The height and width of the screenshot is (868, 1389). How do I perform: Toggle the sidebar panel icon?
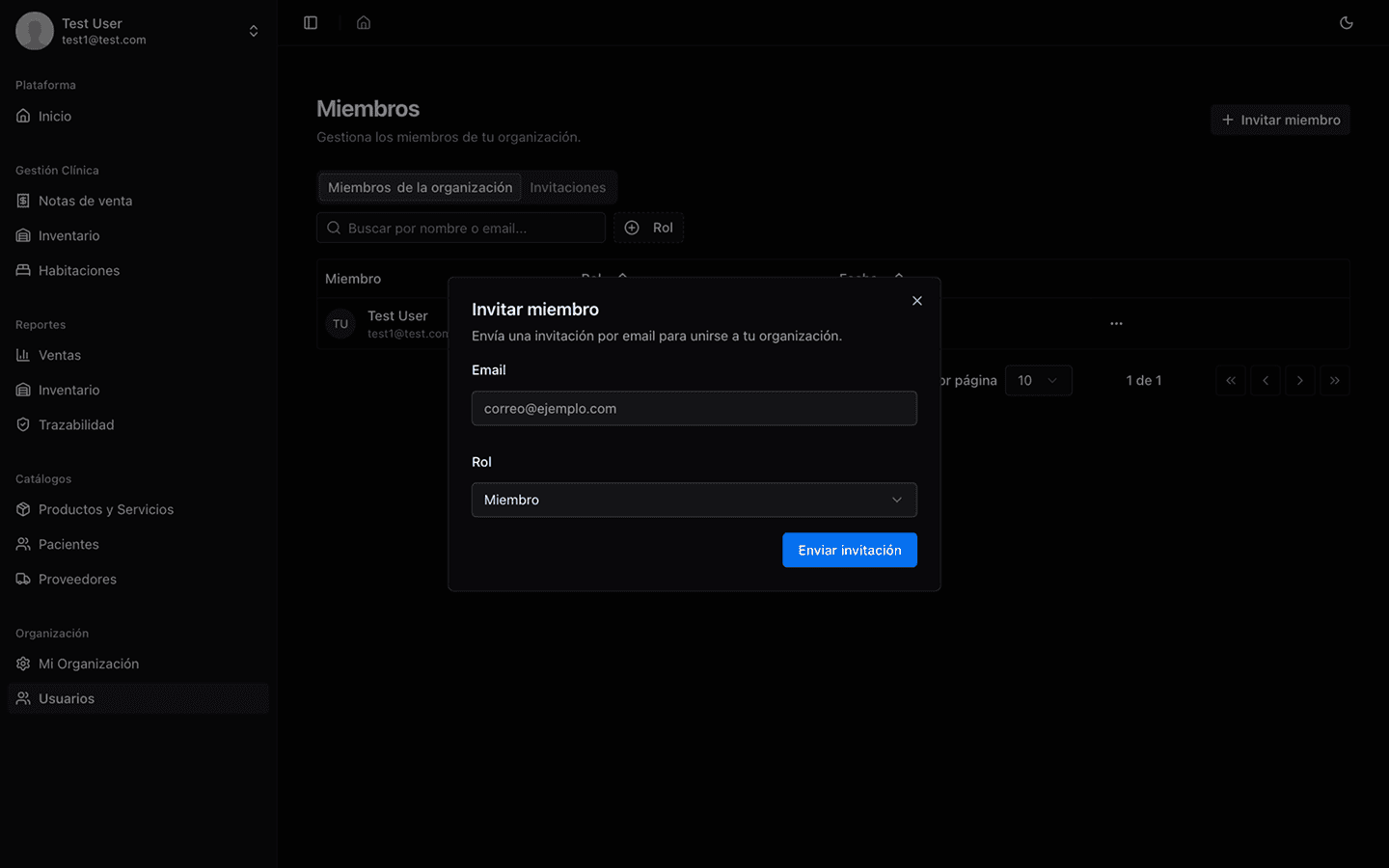click(311, 23)
